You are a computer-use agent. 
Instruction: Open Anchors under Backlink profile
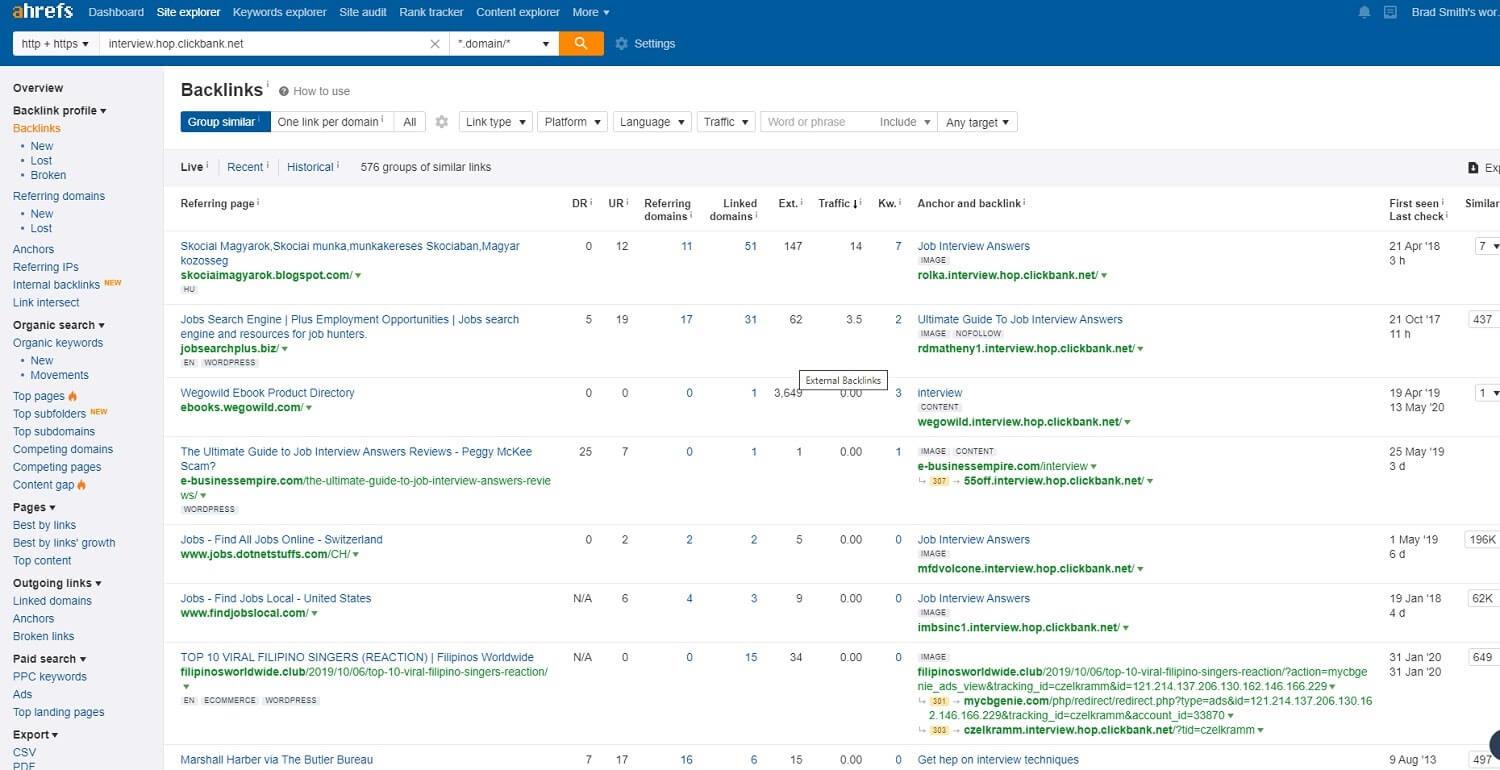pyautogui.click(x=33, y=249)
